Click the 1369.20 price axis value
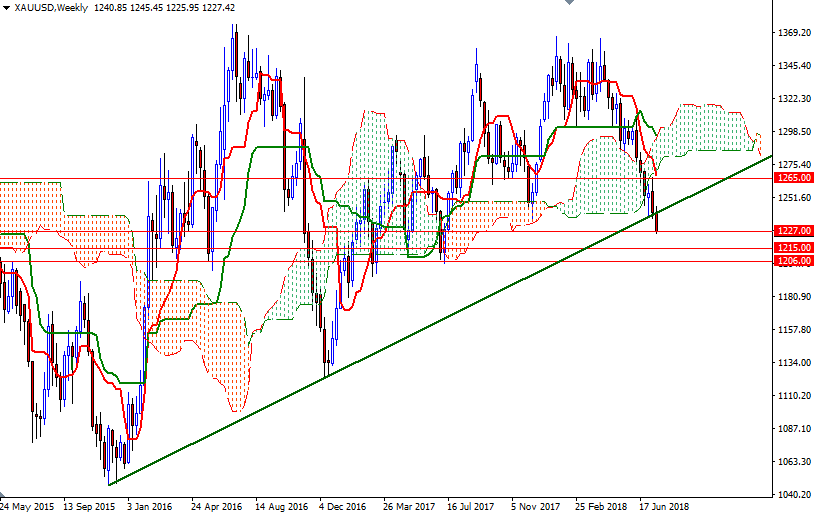Image resolution: width=814 pixels, height=514 pixels. [793, 33]
